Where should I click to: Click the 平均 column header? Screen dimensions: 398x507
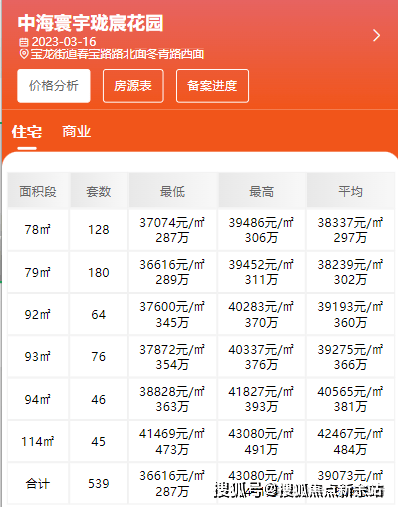click(x=350, y=191)
